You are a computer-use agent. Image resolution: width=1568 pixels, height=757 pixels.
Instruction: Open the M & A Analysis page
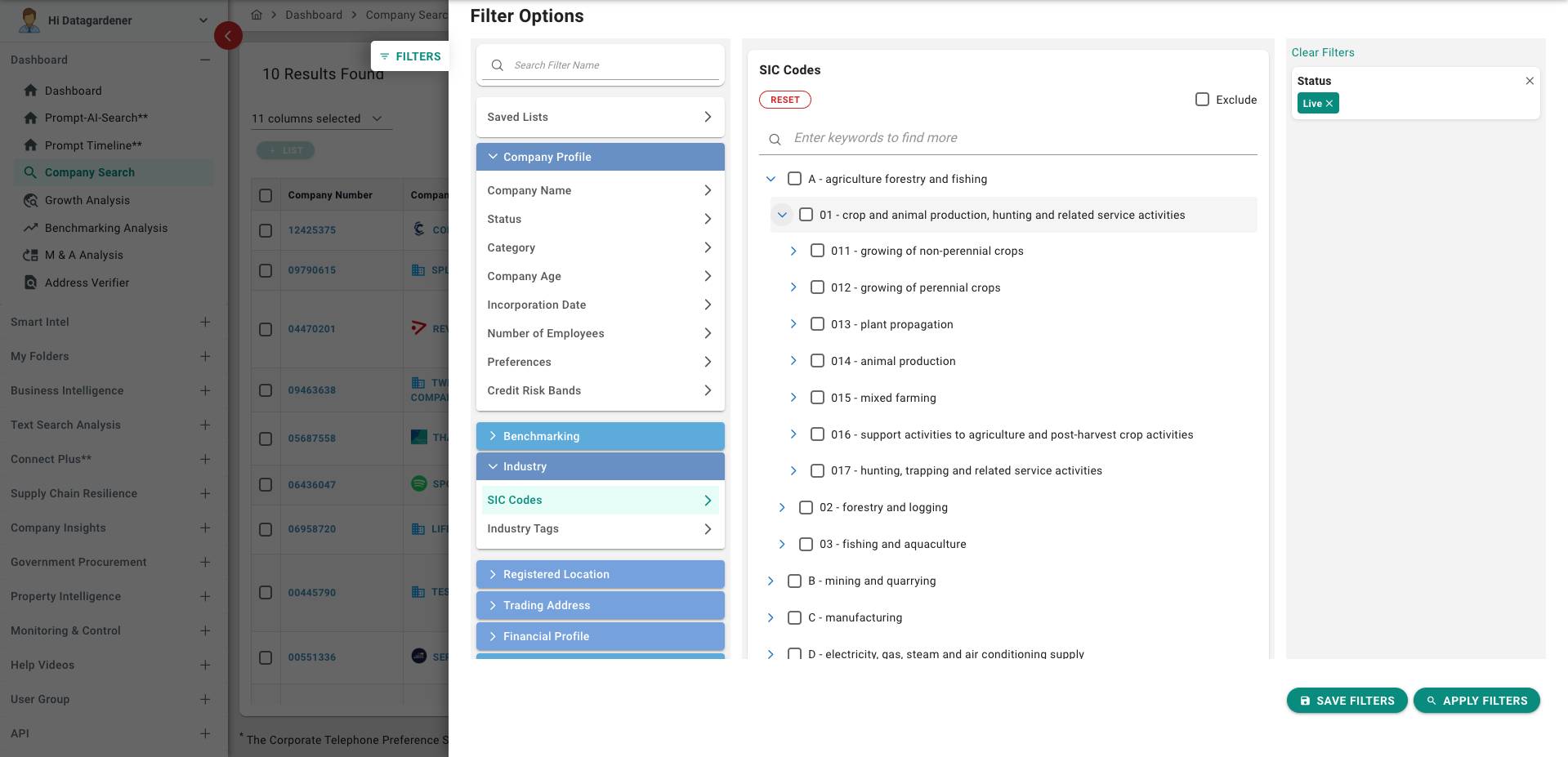click(83, 255)
